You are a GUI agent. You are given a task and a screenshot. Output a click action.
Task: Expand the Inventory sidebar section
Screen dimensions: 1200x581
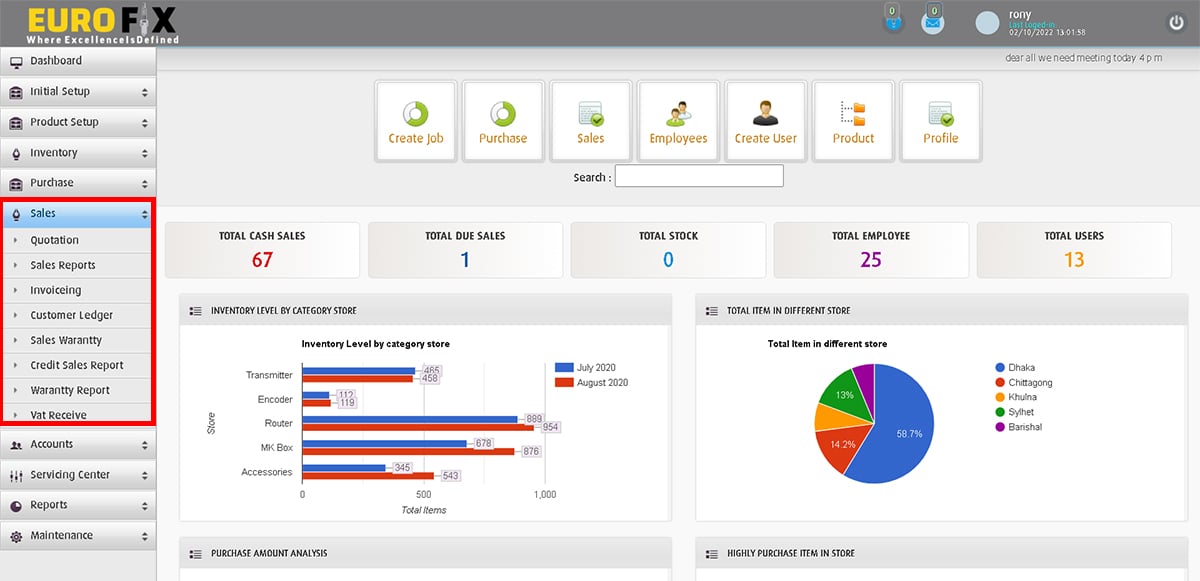[x=78, y=153]
